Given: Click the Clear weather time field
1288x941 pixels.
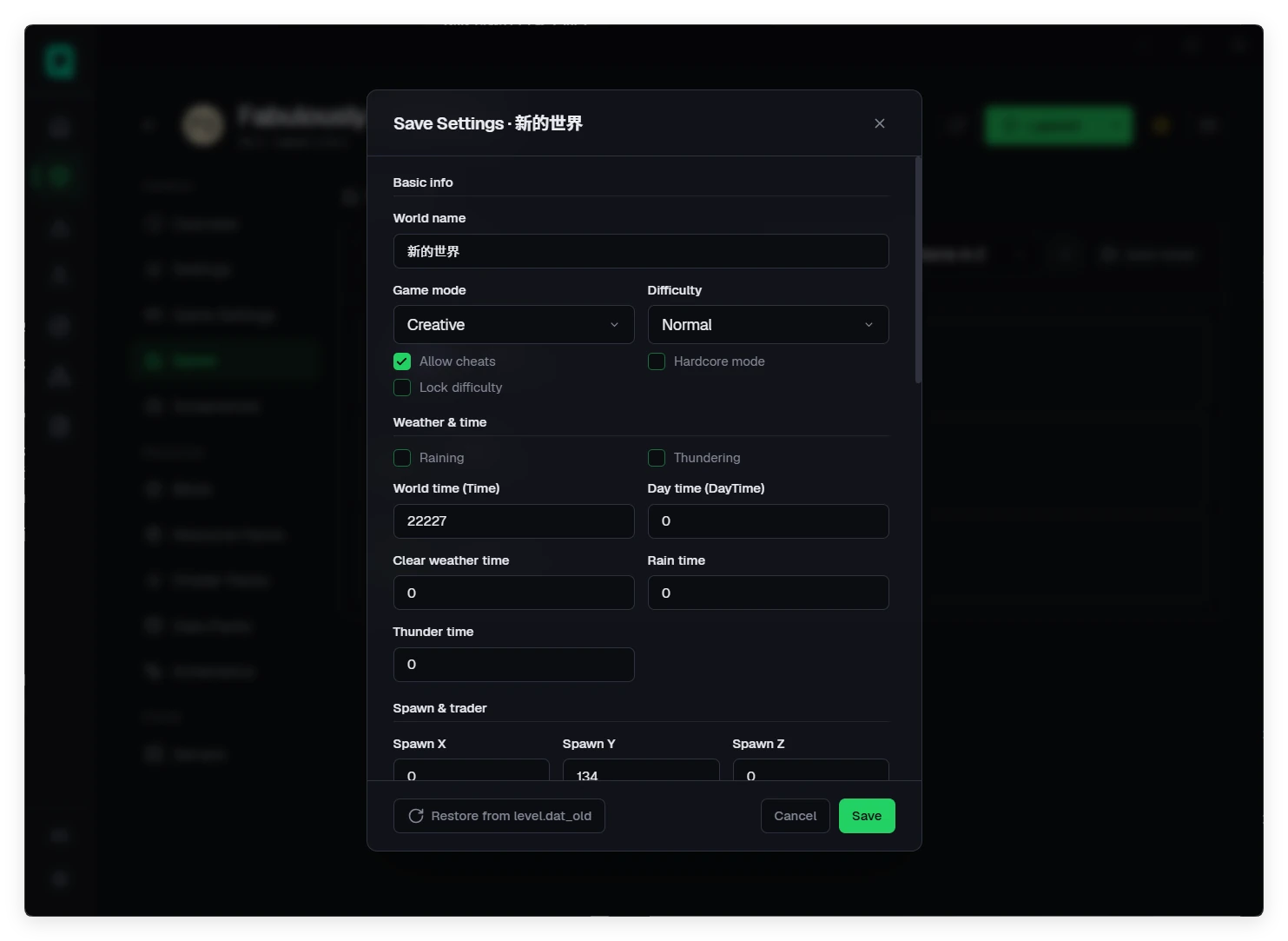Looking at the screenshot, I should (513, 593).
